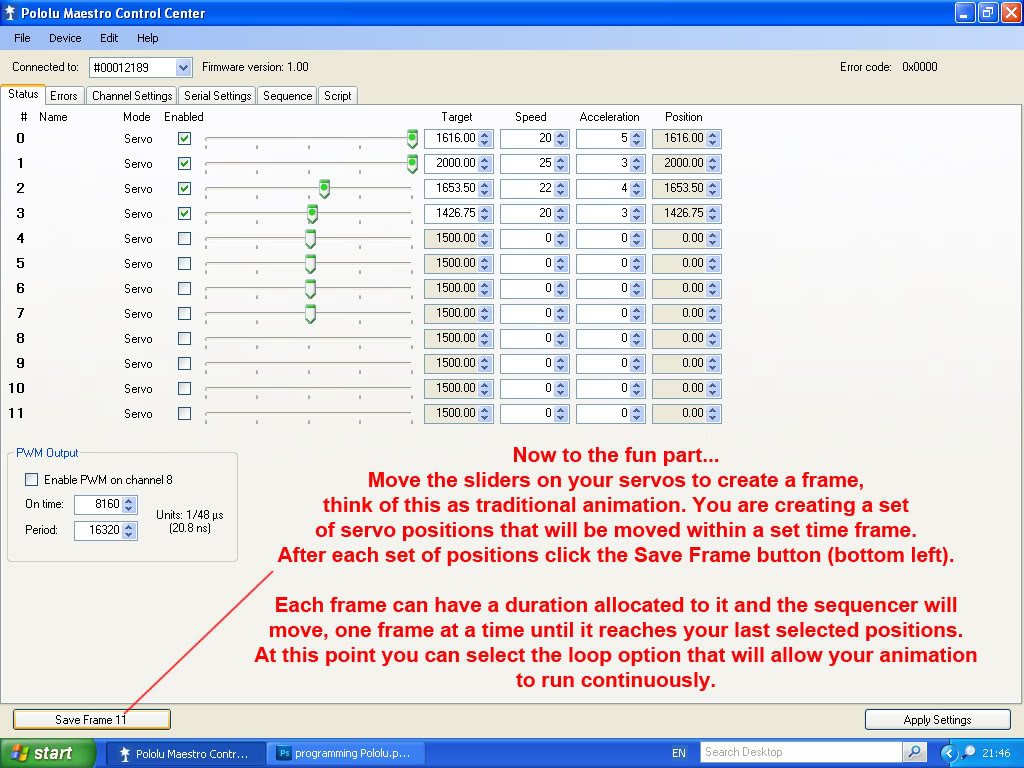Screen dimensions: 1024x768
Task: Open Pololu Maestro taskbar button
Action: 185,753
